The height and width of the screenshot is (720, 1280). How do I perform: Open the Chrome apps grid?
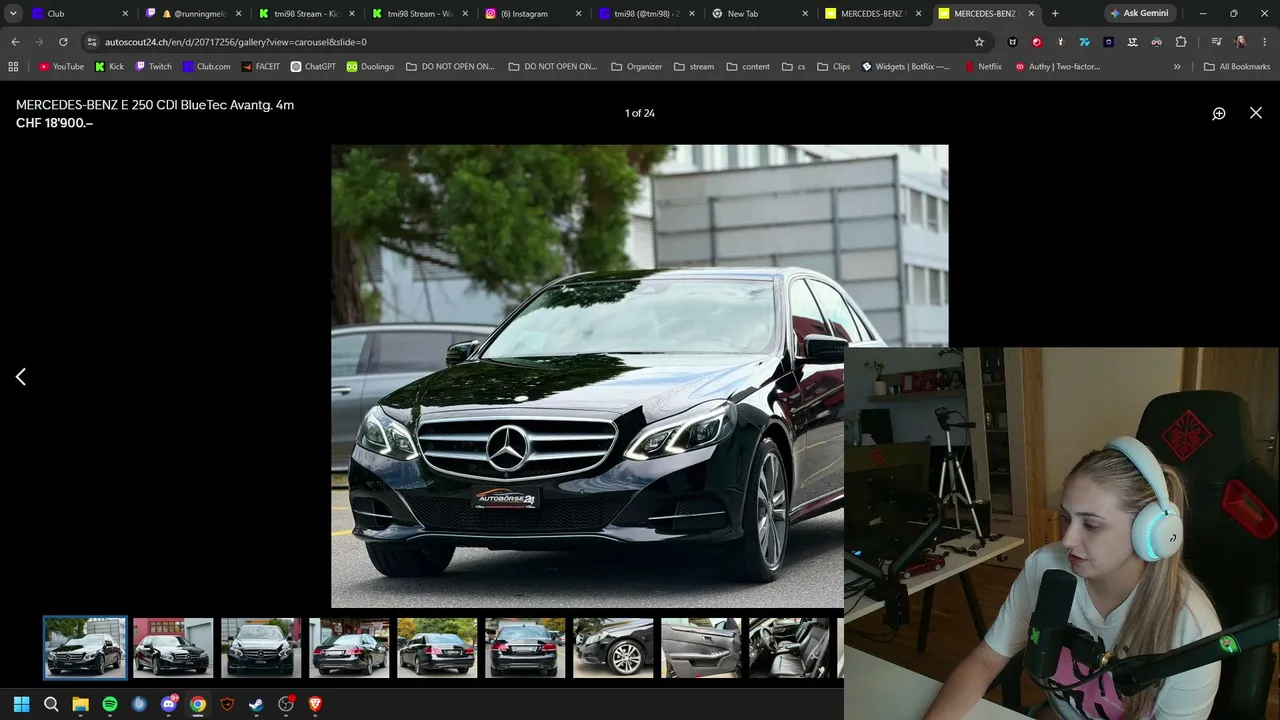pos(13,67)
